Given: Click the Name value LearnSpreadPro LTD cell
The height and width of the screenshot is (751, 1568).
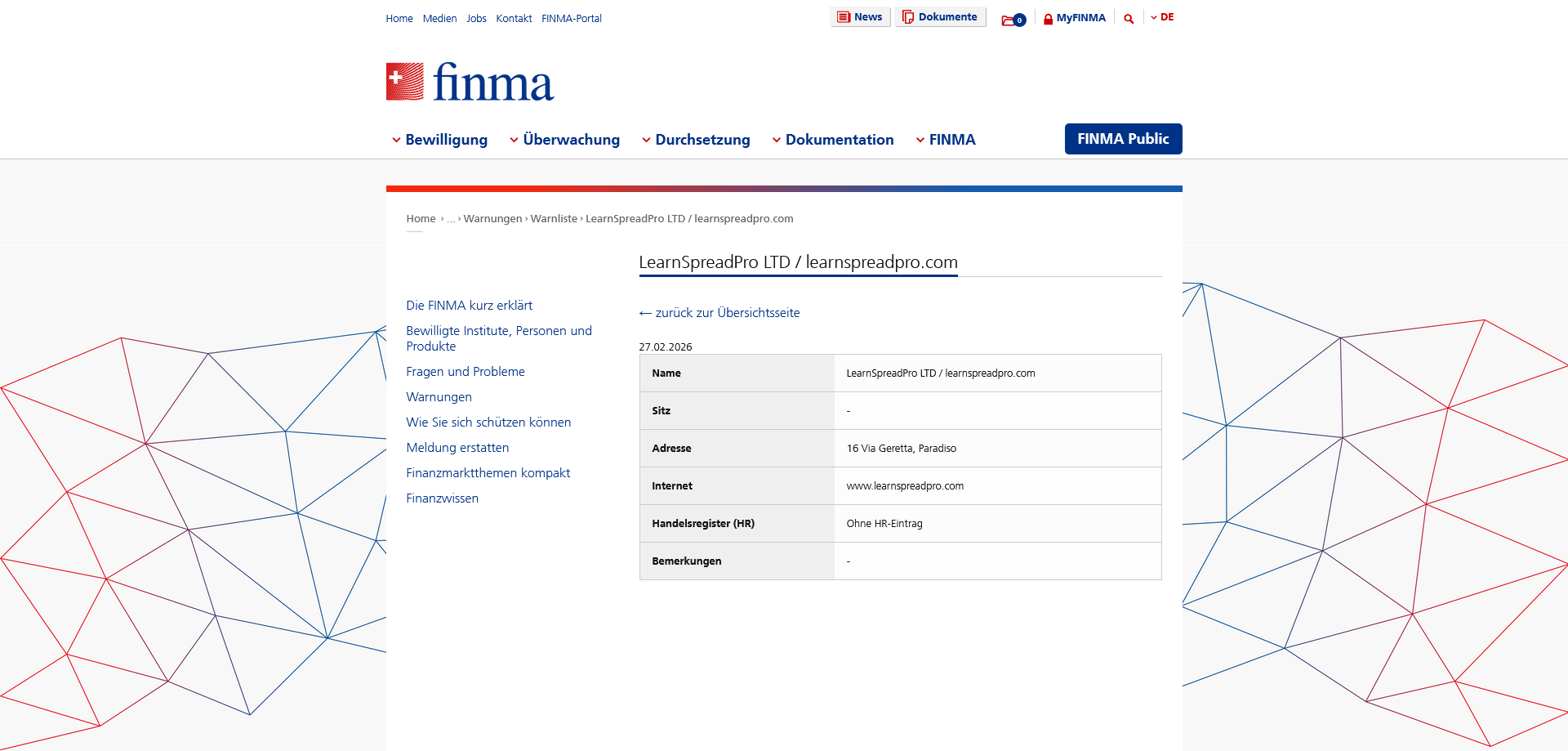Looking at the screenshot, I should click(997, 373).
